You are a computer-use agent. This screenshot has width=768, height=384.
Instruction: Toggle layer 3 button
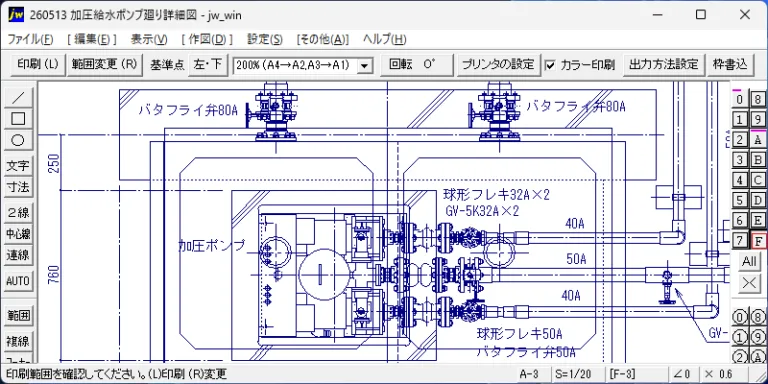(x=739, y=160)
